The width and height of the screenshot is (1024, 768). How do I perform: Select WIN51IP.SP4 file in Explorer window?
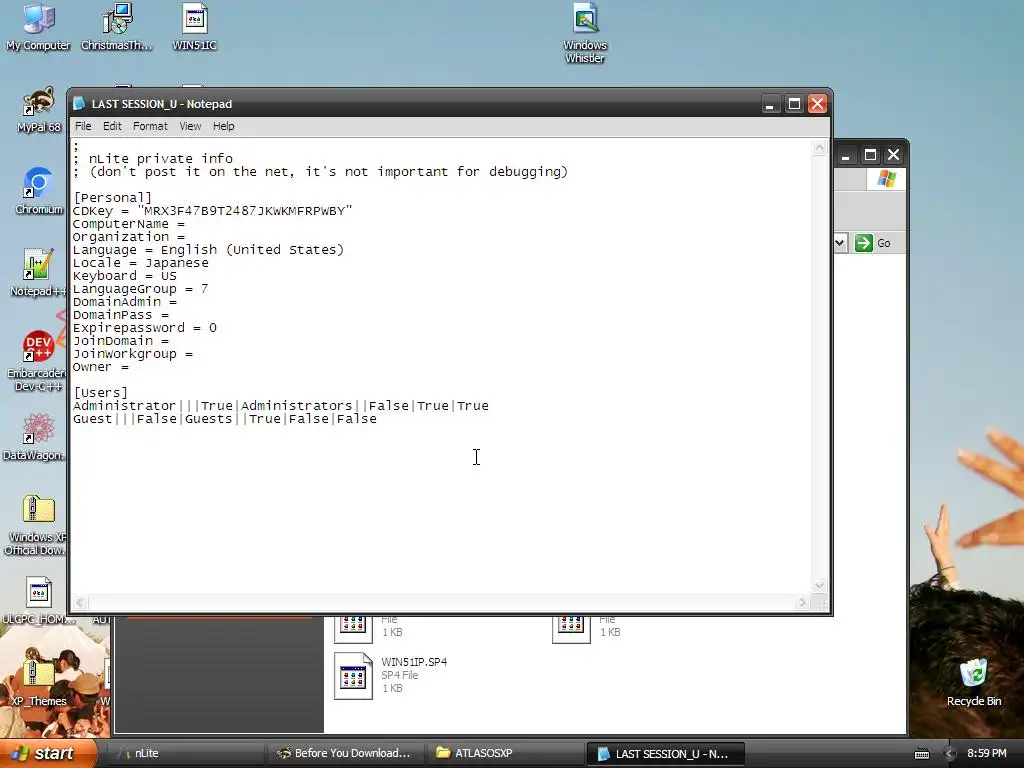click(x=392, y=675)
